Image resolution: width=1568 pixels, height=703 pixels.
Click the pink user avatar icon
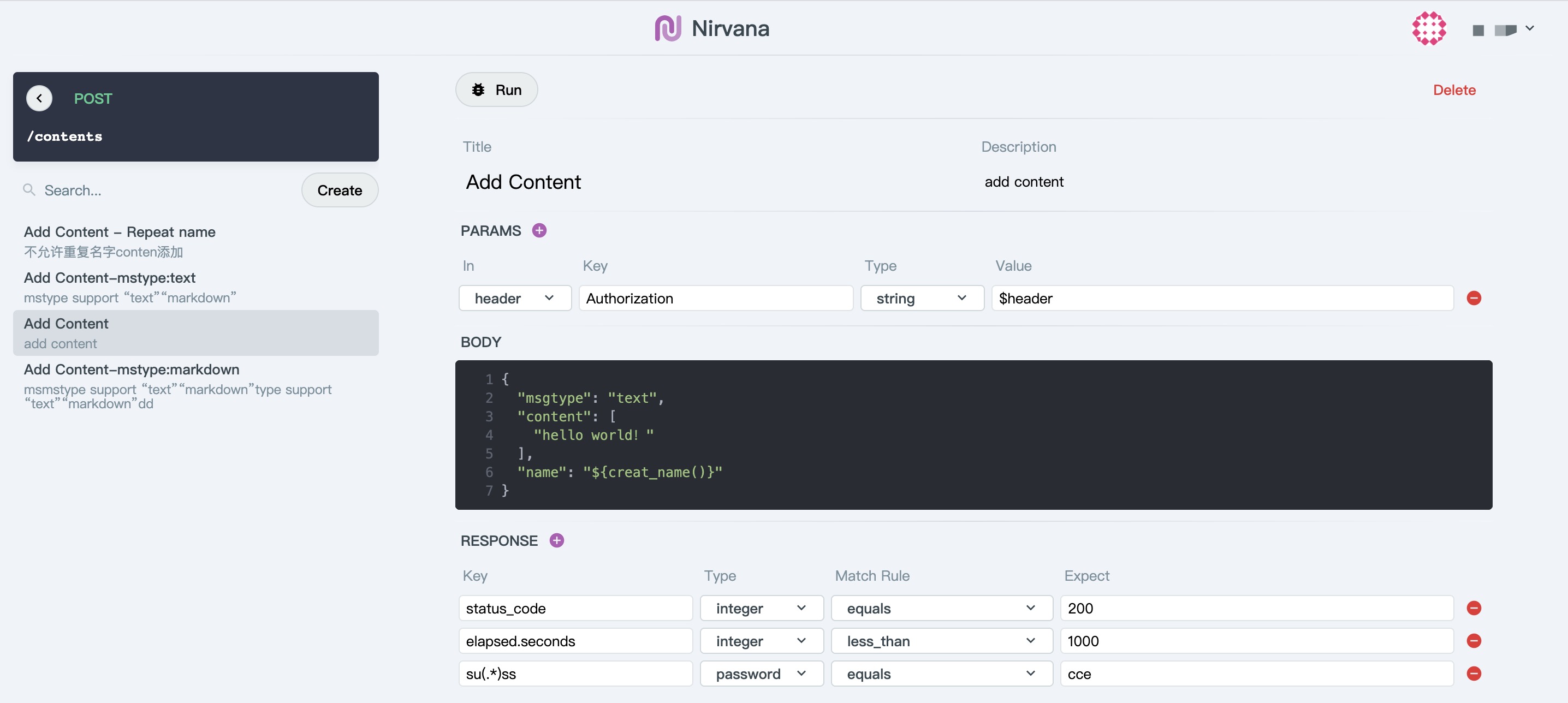pos(1429,28)
